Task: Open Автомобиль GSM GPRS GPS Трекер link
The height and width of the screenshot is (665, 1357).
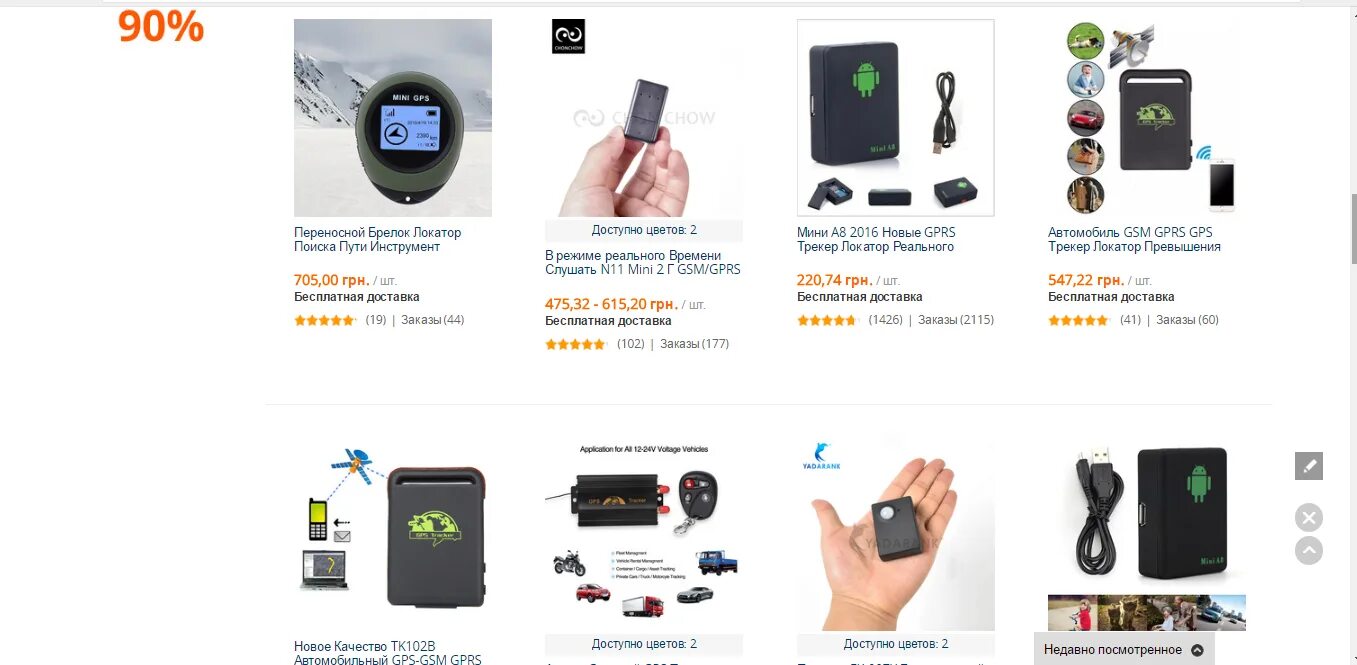Action: tap(1134, 239)
